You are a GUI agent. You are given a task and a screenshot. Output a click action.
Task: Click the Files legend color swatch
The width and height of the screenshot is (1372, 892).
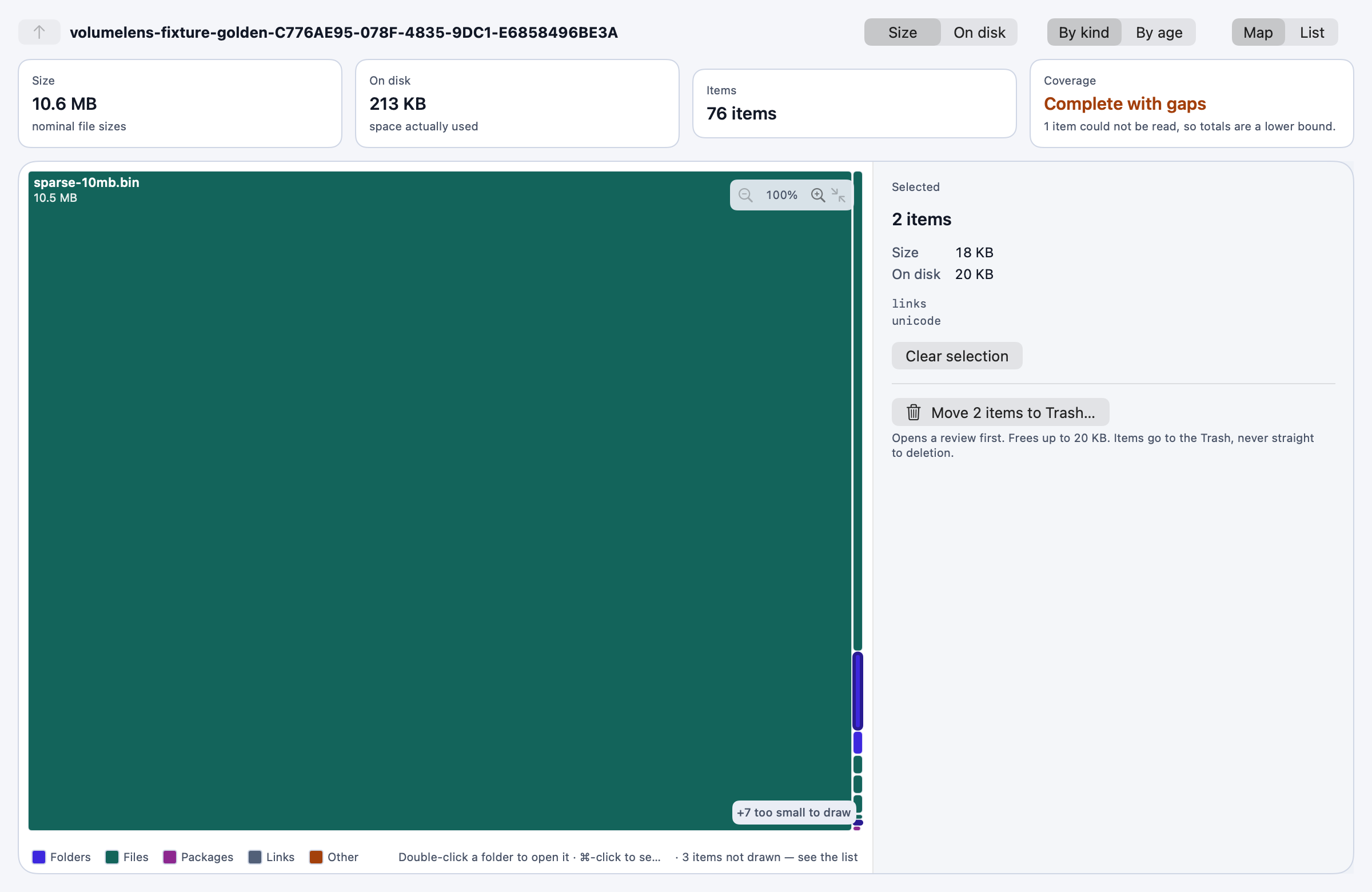tap(112, 857)
